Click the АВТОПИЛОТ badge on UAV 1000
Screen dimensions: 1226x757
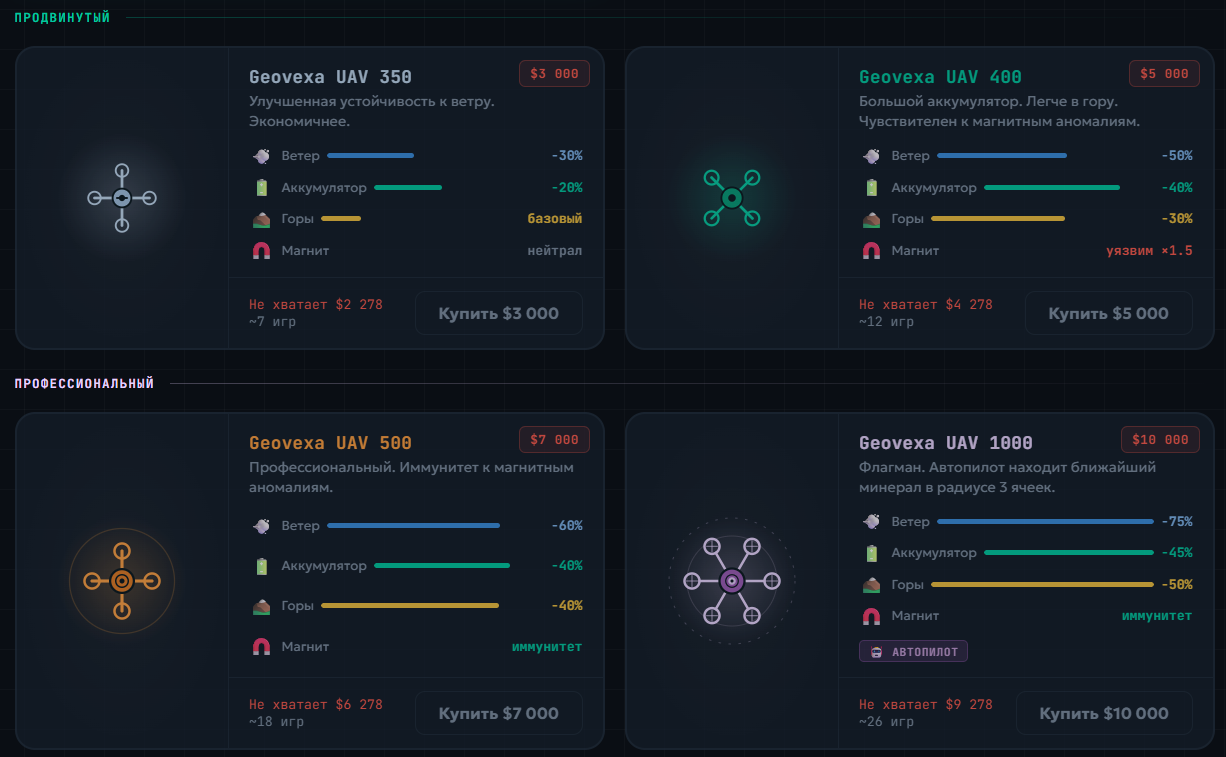tap(913, 652)
